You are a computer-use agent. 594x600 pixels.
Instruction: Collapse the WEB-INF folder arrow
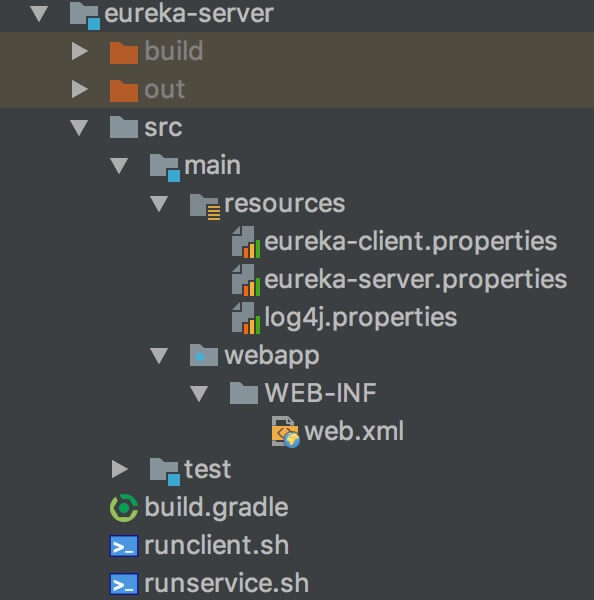199,393
